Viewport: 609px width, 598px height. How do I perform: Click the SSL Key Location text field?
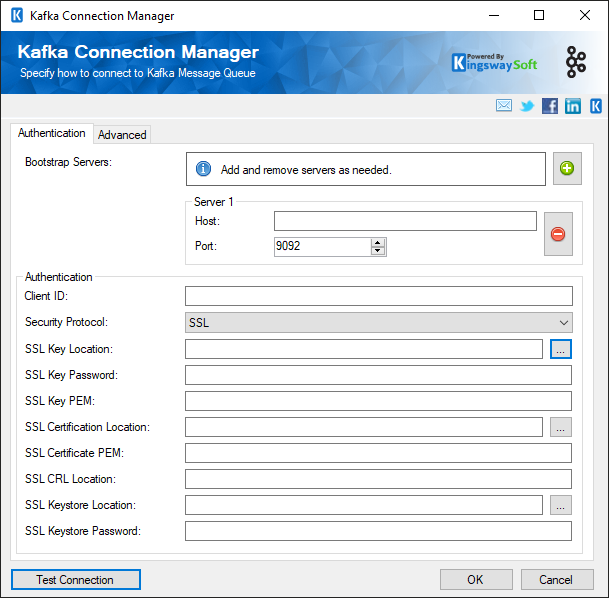[364, 349]
